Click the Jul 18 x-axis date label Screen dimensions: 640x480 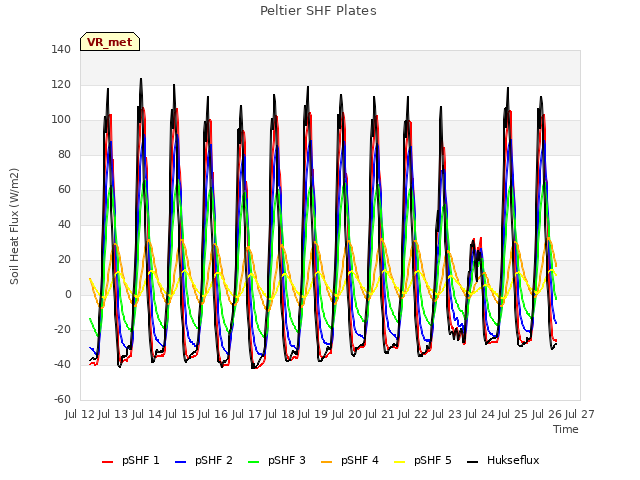click(x=280, y=414)
